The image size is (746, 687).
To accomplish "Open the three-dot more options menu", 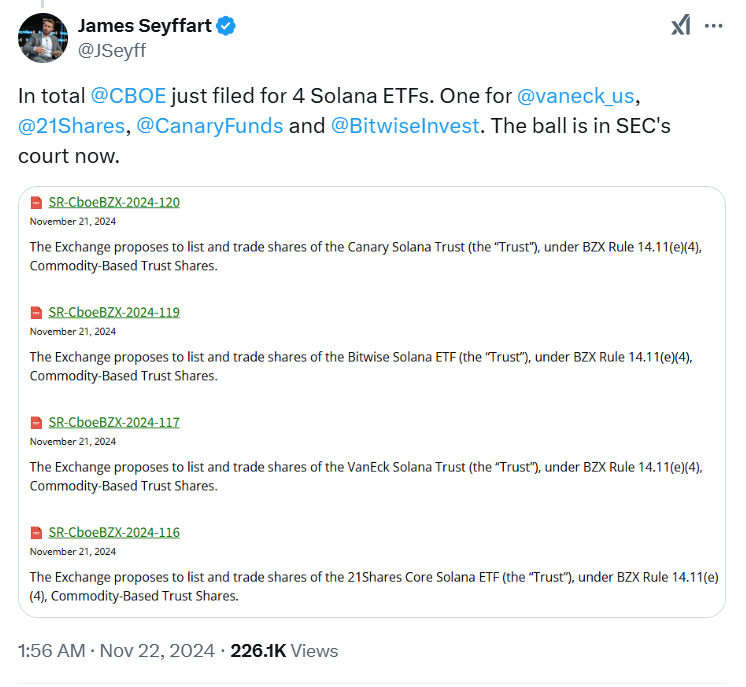I will click(713, 26).
